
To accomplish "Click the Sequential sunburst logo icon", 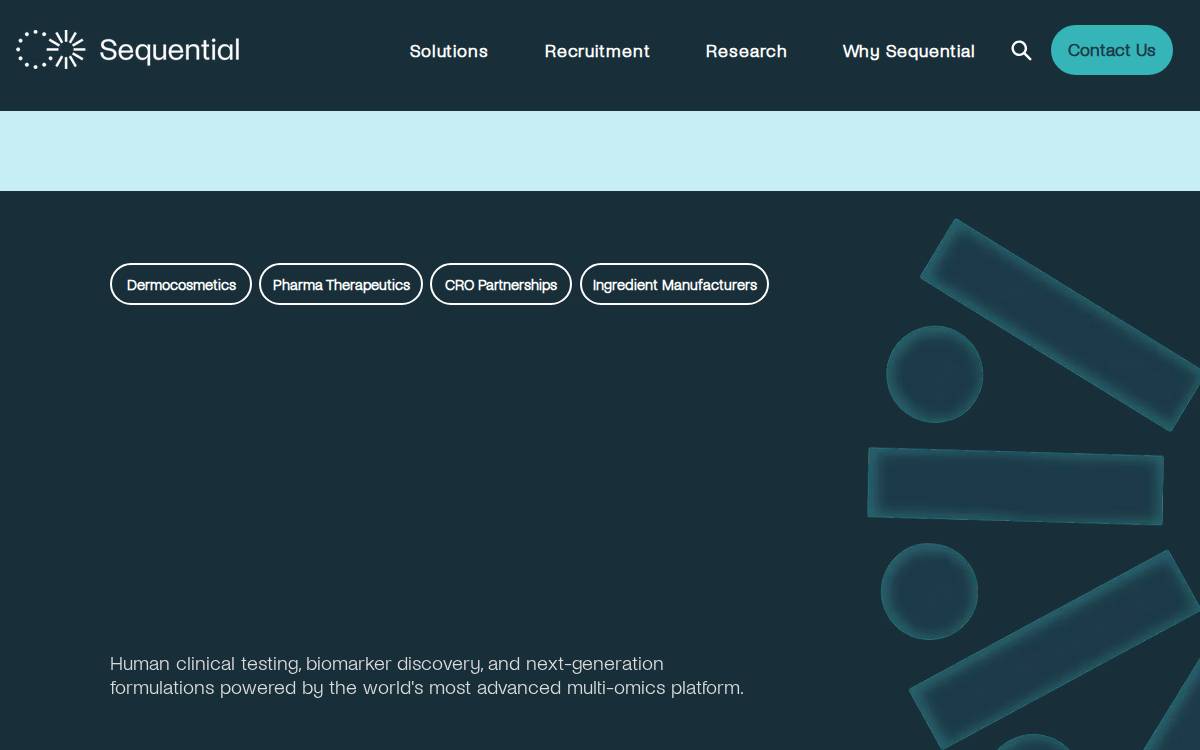I will [x=51, y=50].
